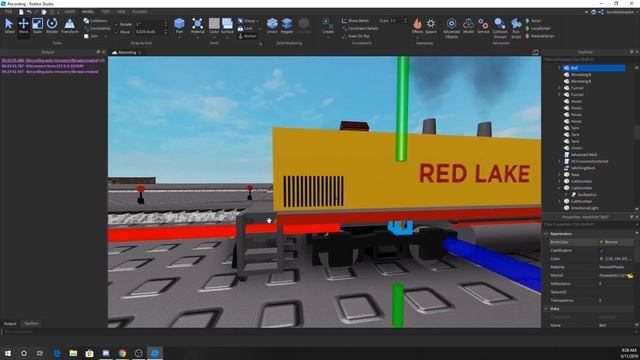Switch to the VIEW ribbon tab

tap(121, 12)
